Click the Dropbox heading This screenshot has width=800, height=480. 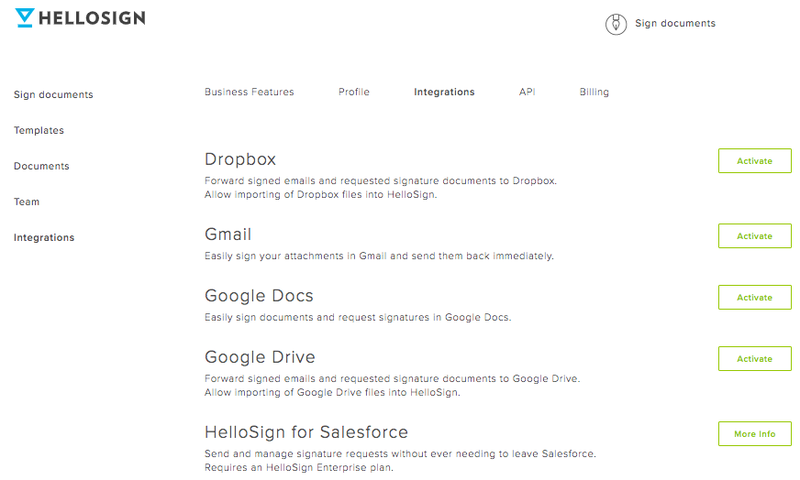pyautogui.click(x=240, y=160)
